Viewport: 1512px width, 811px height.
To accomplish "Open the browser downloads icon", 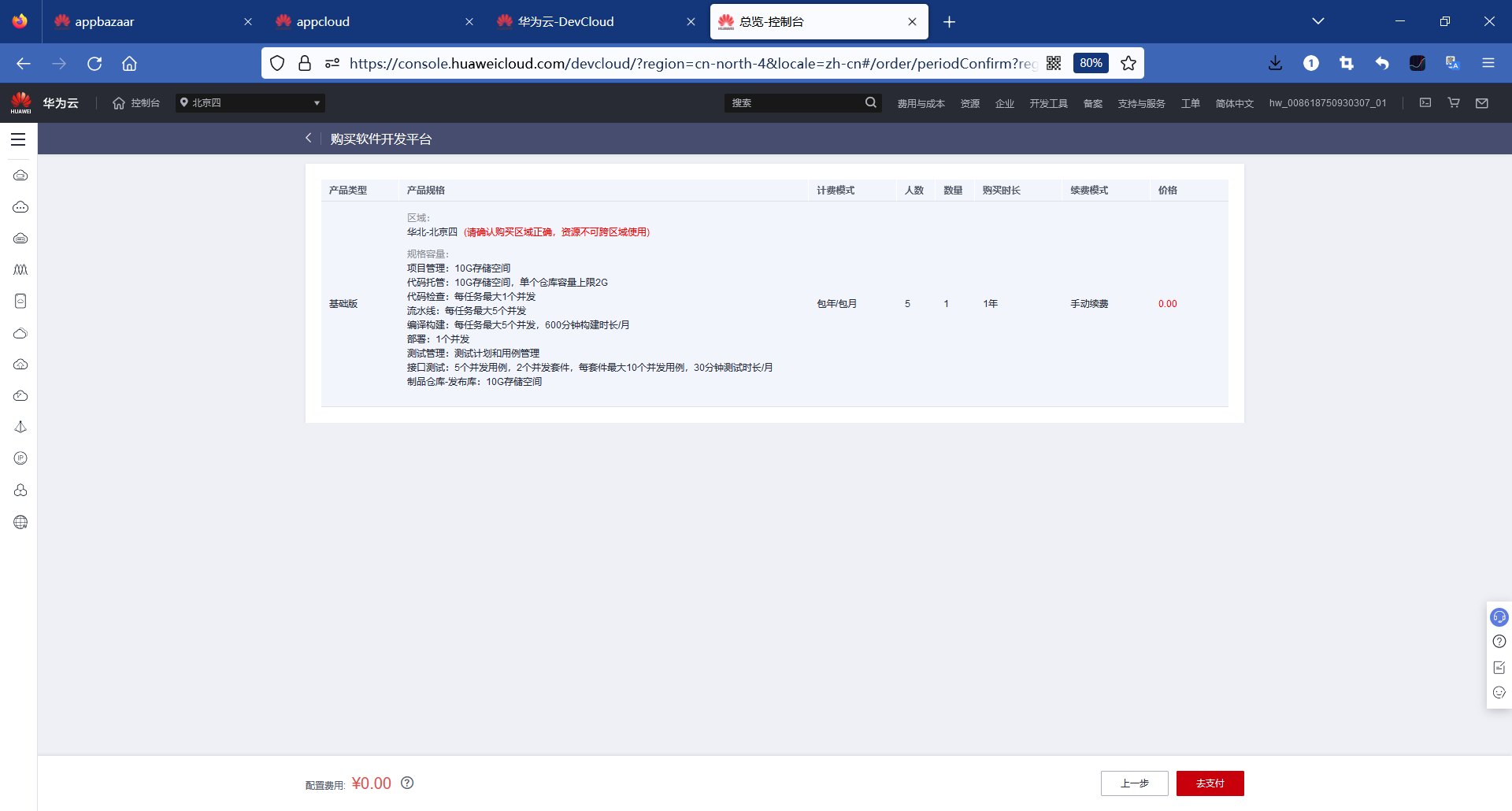I will (1276, 63).
